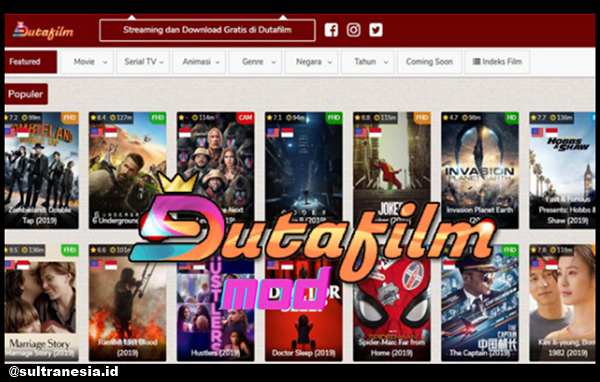Open the Dutafilm Twitter icon
600x382 pixels.
click(376, 30)
